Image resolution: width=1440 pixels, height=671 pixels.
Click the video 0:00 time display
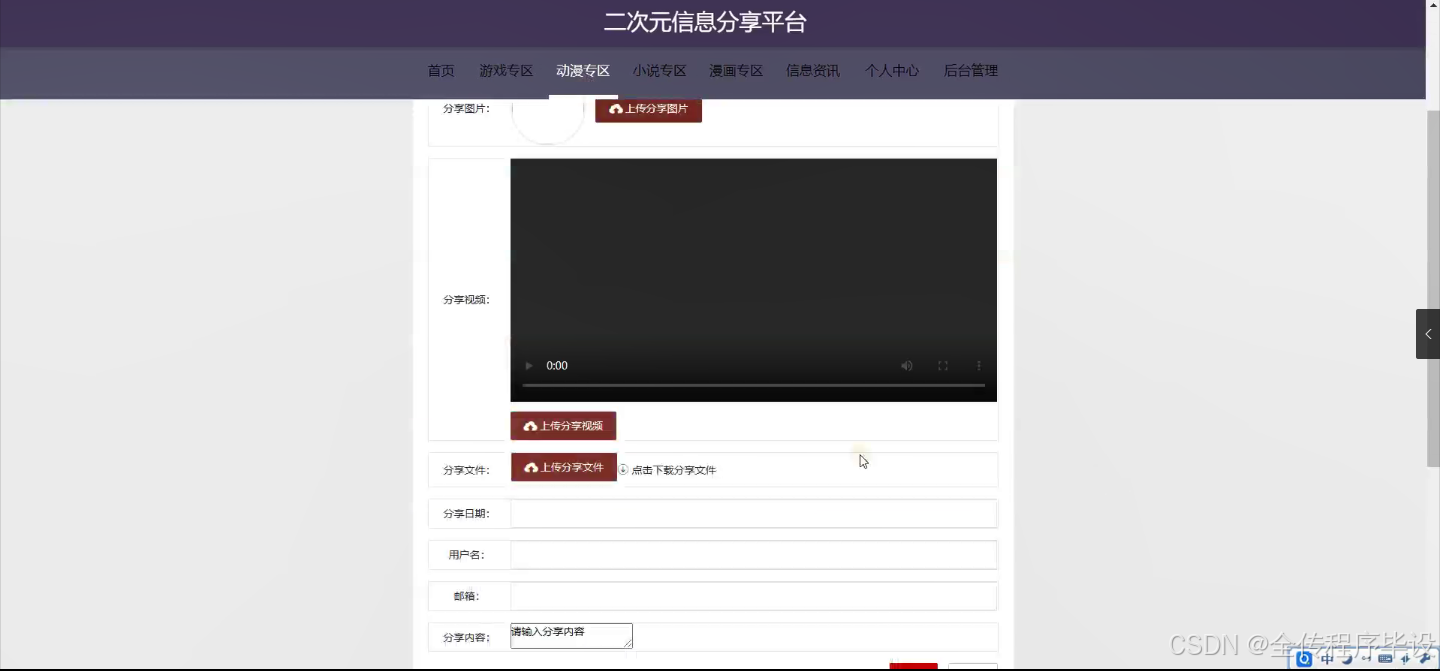click(557, 366)
